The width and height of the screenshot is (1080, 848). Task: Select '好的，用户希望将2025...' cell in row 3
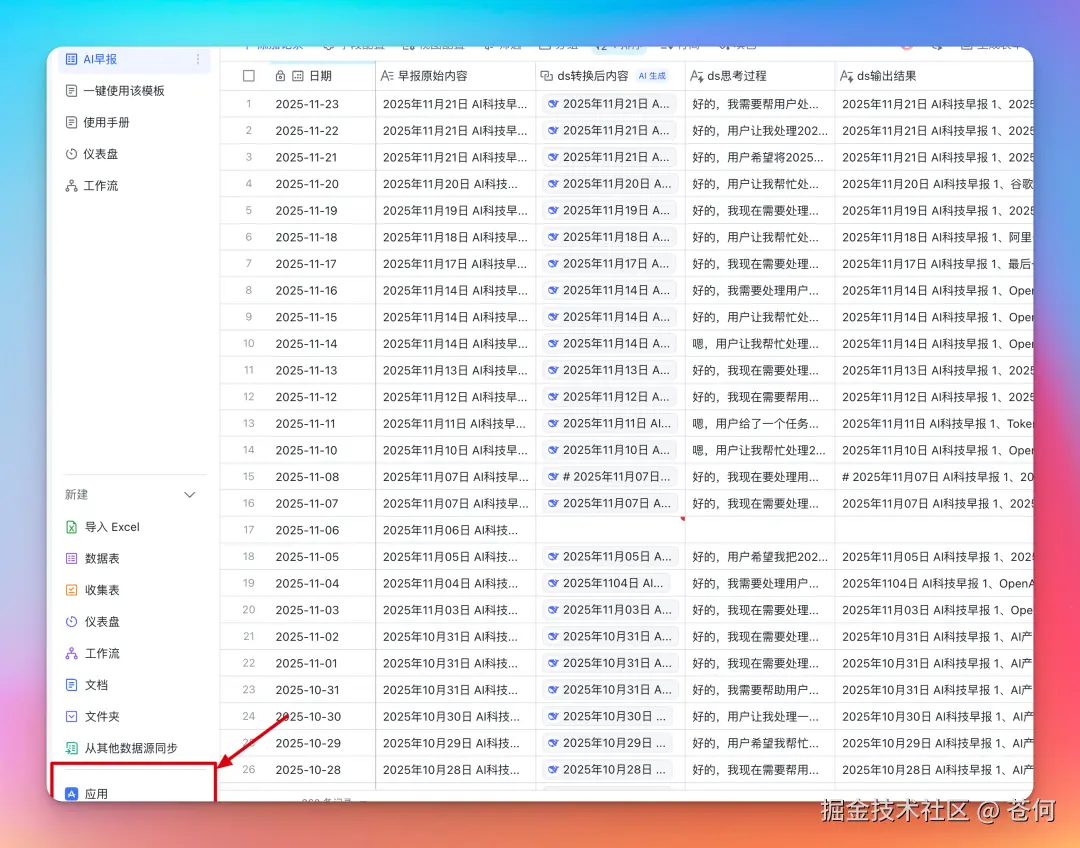[760, 157]
